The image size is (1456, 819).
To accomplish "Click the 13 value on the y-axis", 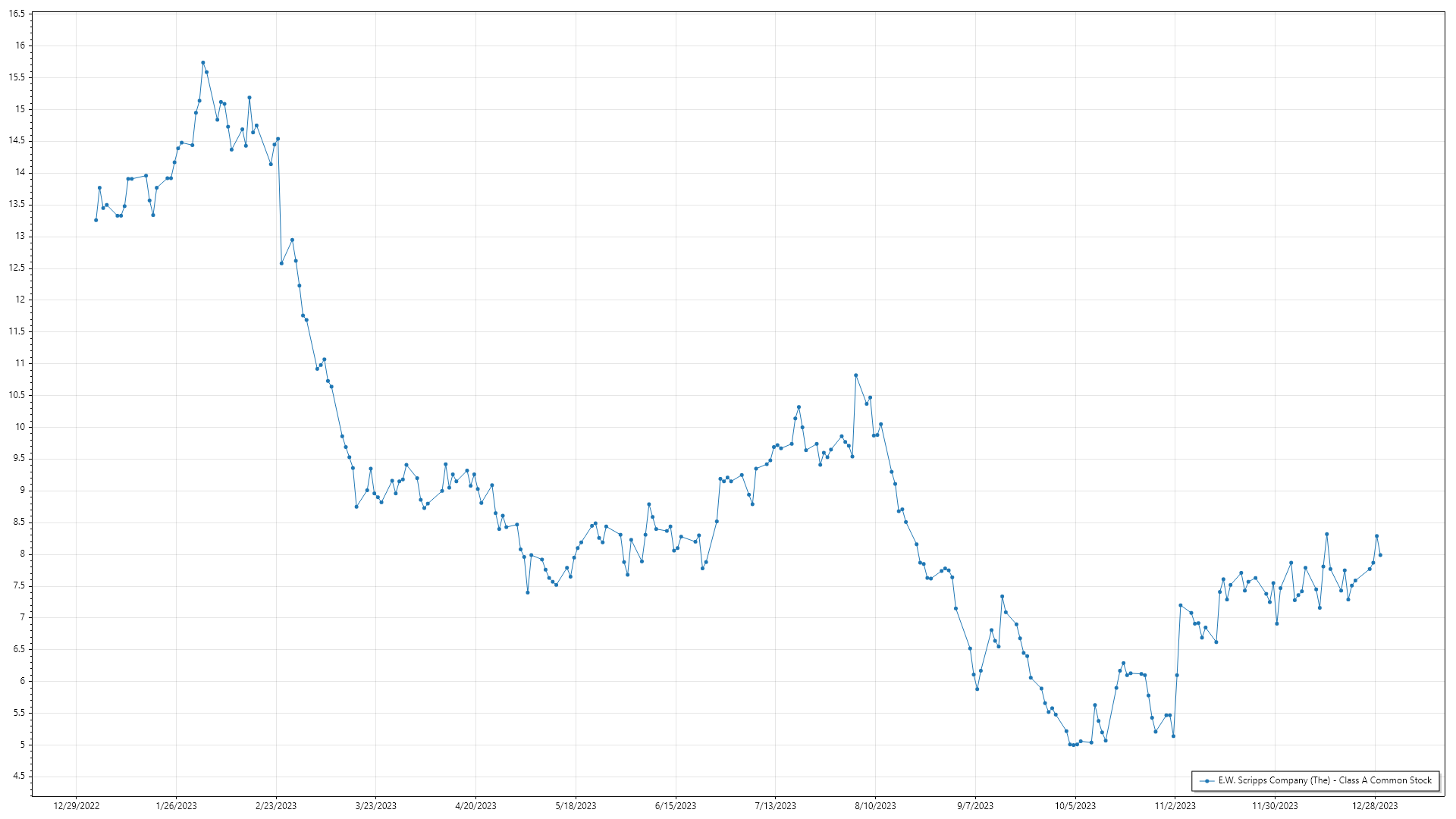I will tap(20, 236).
